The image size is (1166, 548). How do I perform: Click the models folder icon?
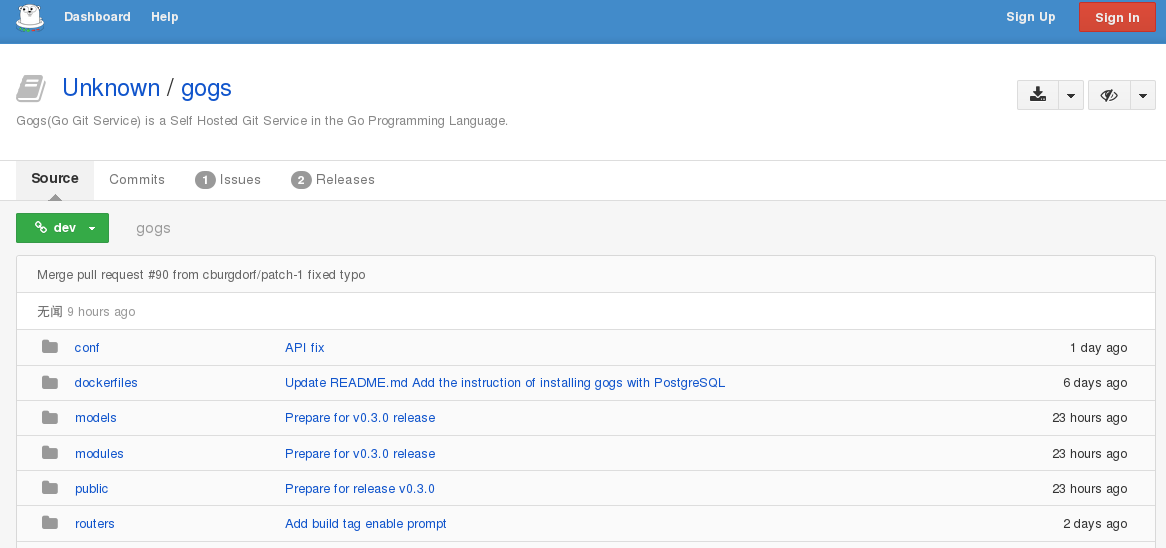tap(50, 417)
